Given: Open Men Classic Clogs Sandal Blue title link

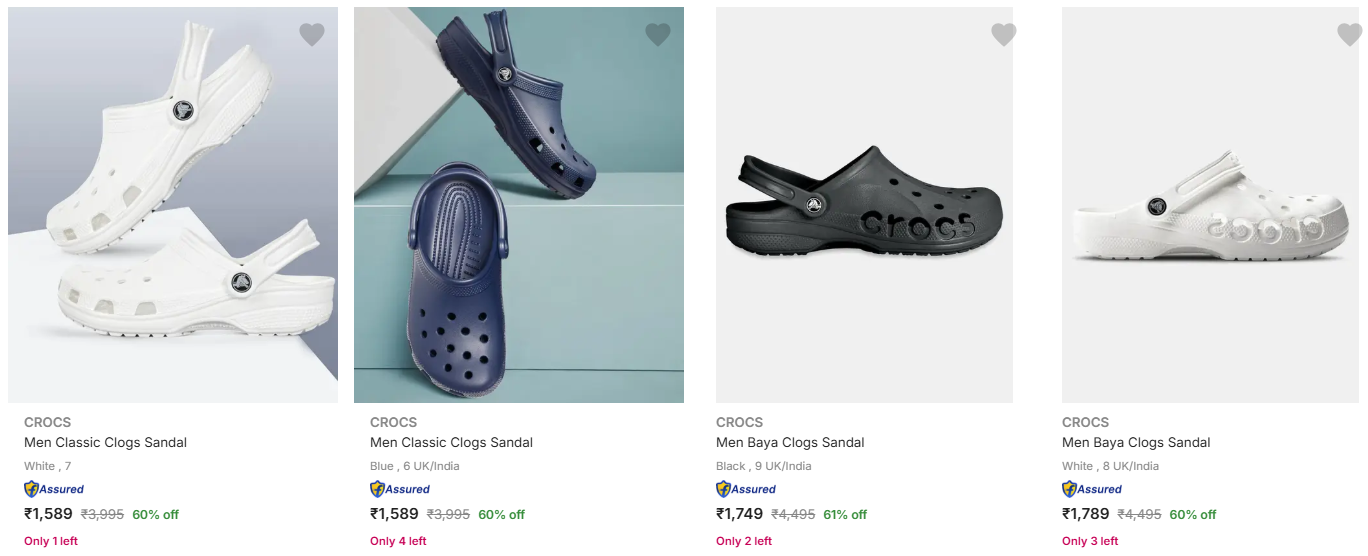Looking at the screenshot, I should 452,442.
